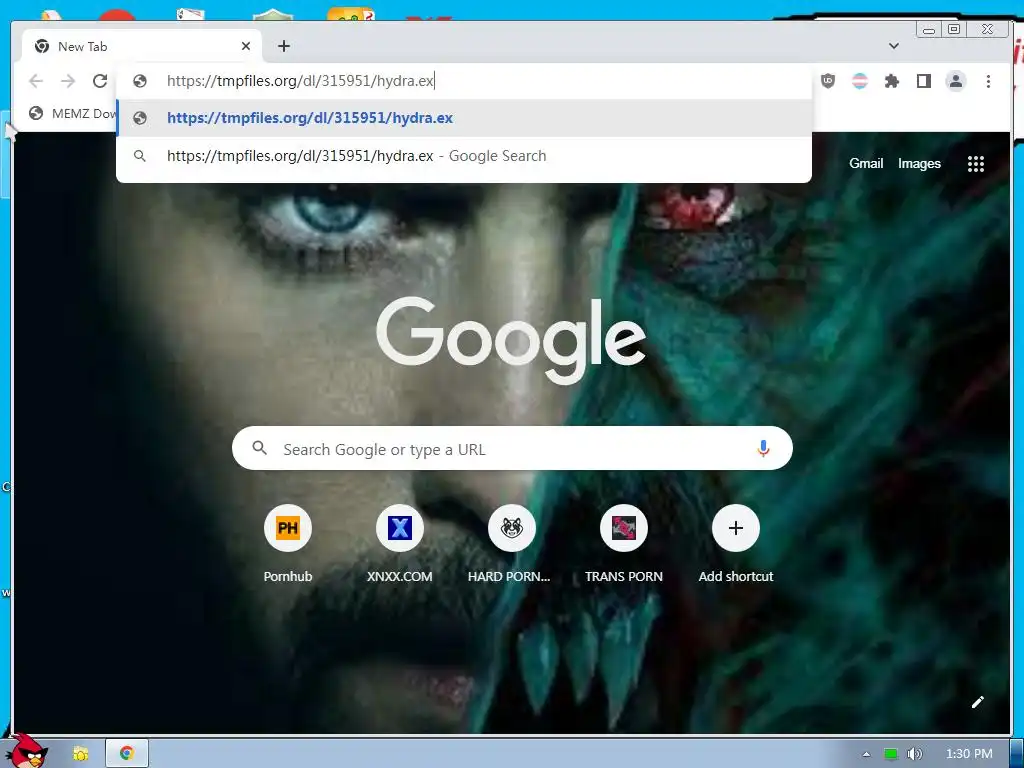The width and height of the screenshot is (1024, 768).
Task: Show hidden tray icons arrow
Action: [867, 754]
